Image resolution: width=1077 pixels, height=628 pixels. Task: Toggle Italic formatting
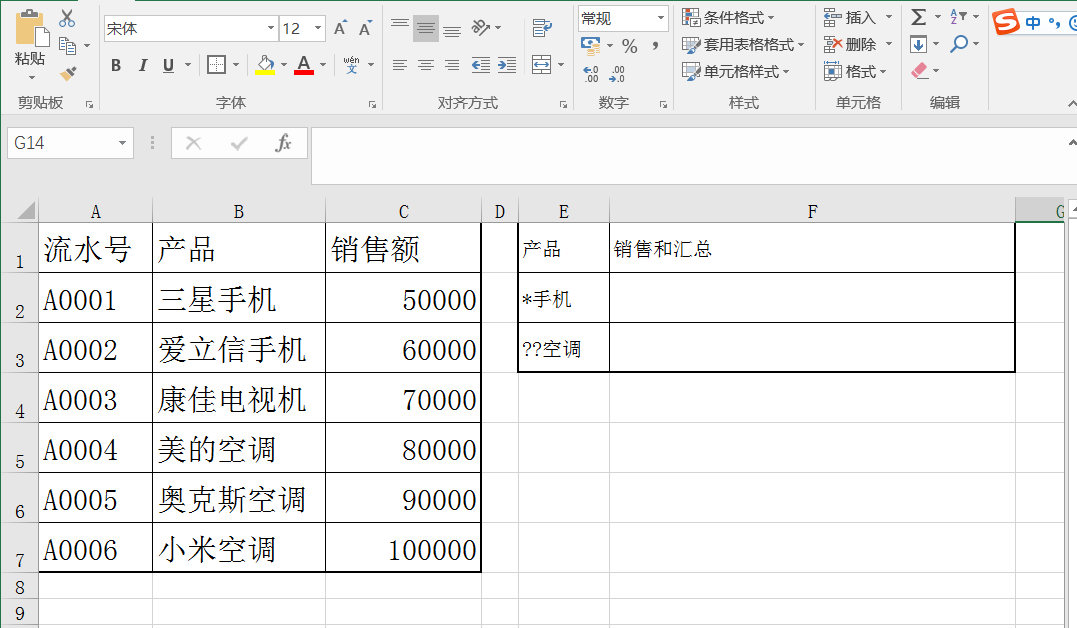point(142,66)
